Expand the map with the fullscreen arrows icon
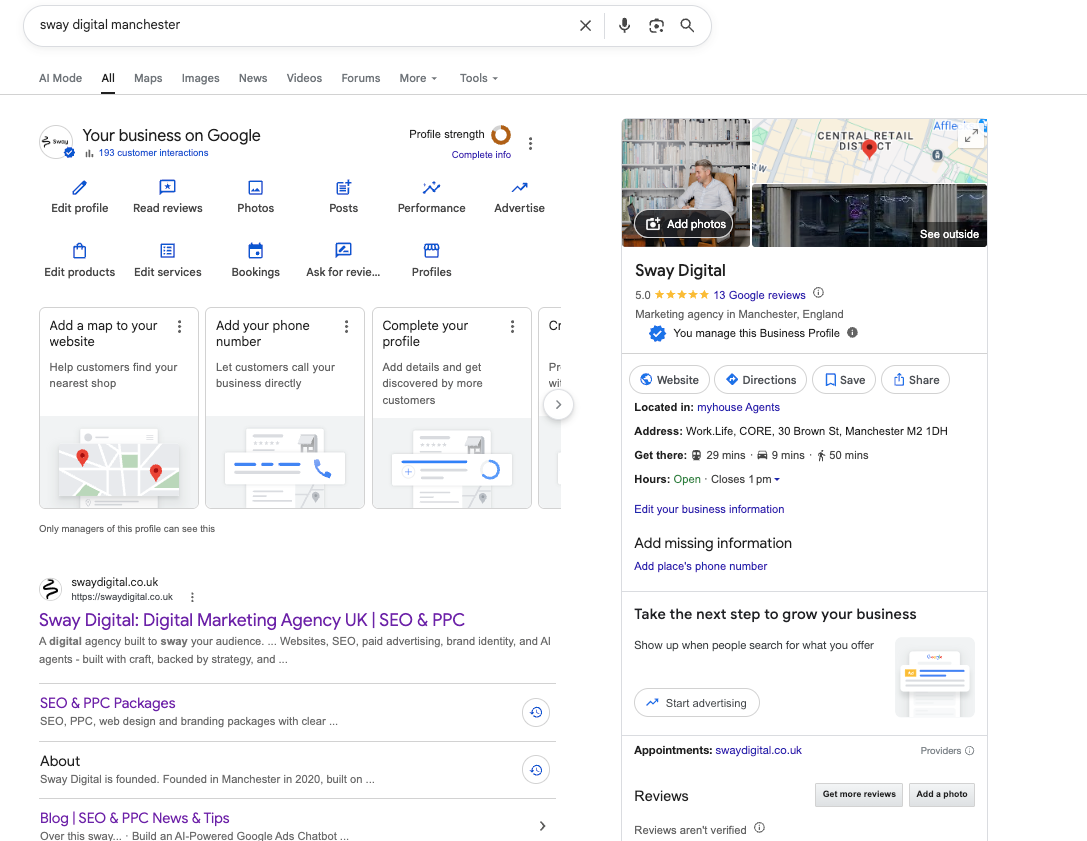 coord(971,136)
